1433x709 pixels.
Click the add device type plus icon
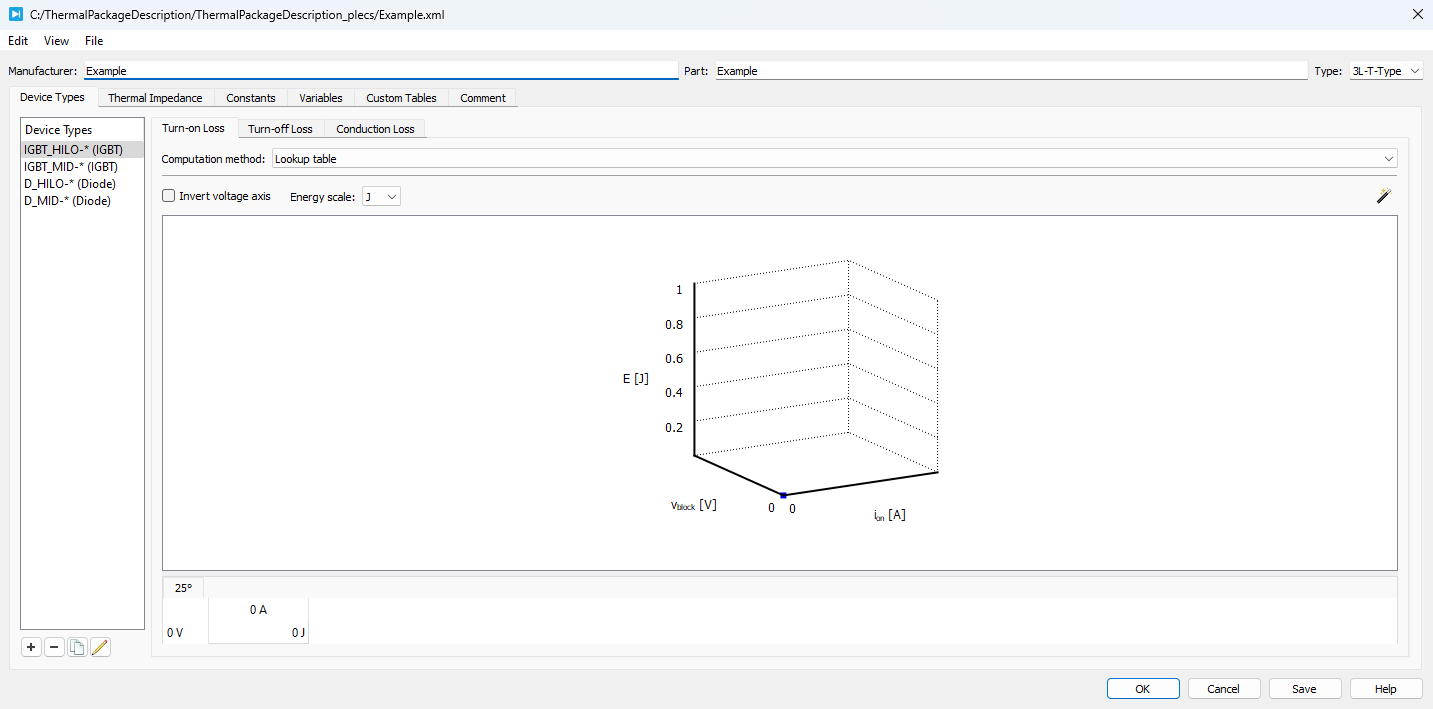[x=32, y=647]
